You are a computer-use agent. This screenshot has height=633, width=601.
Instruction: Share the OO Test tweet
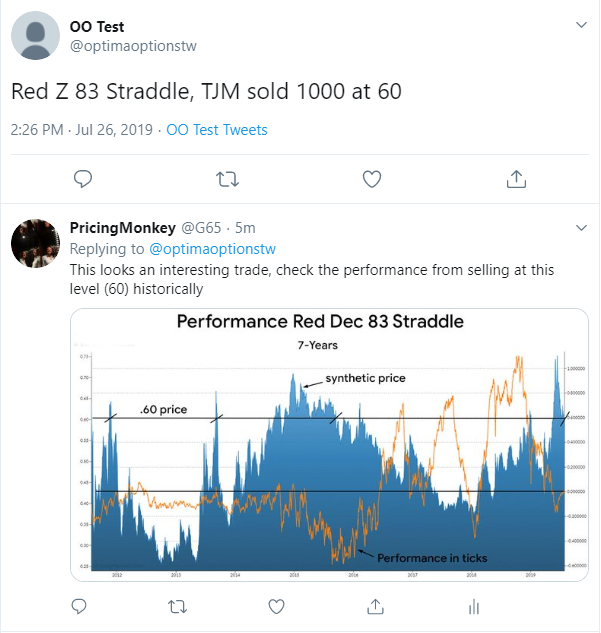click(516, 179)
